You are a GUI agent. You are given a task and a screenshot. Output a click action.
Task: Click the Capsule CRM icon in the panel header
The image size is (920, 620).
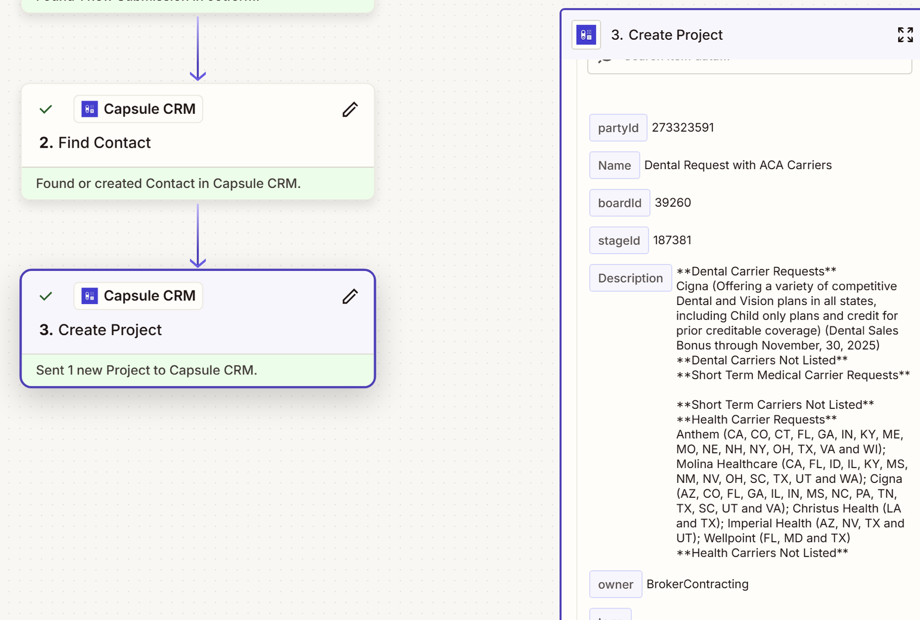(586, 35)
